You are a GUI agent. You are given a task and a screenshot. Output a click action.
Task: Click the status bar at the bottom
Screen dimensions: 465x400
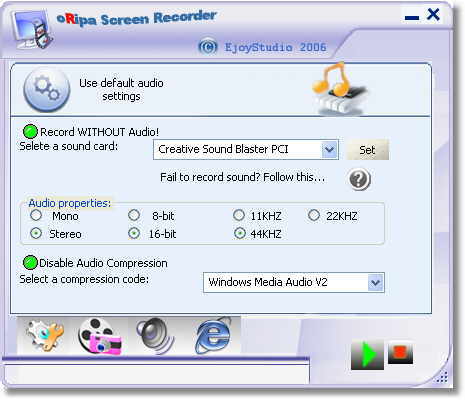[x=156, y=375]
